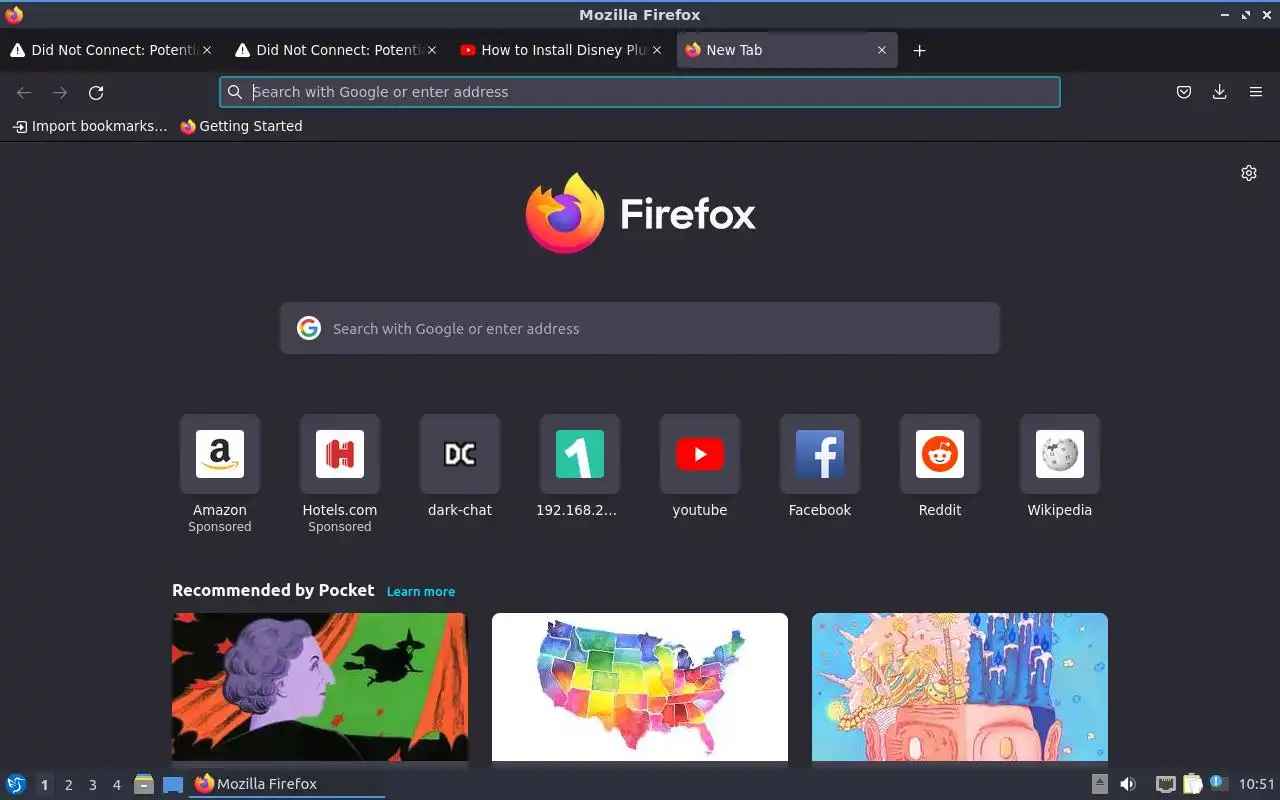Open the taskbar application launcher menu
This screenshot has height=800, width=1280.
pos(16,784)
